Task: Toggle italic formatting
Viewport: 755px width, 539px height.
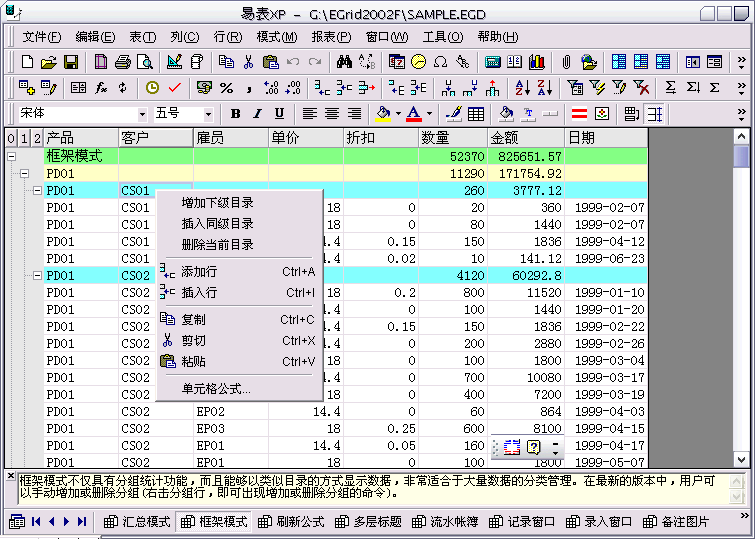Action: [x=258, y=114]
